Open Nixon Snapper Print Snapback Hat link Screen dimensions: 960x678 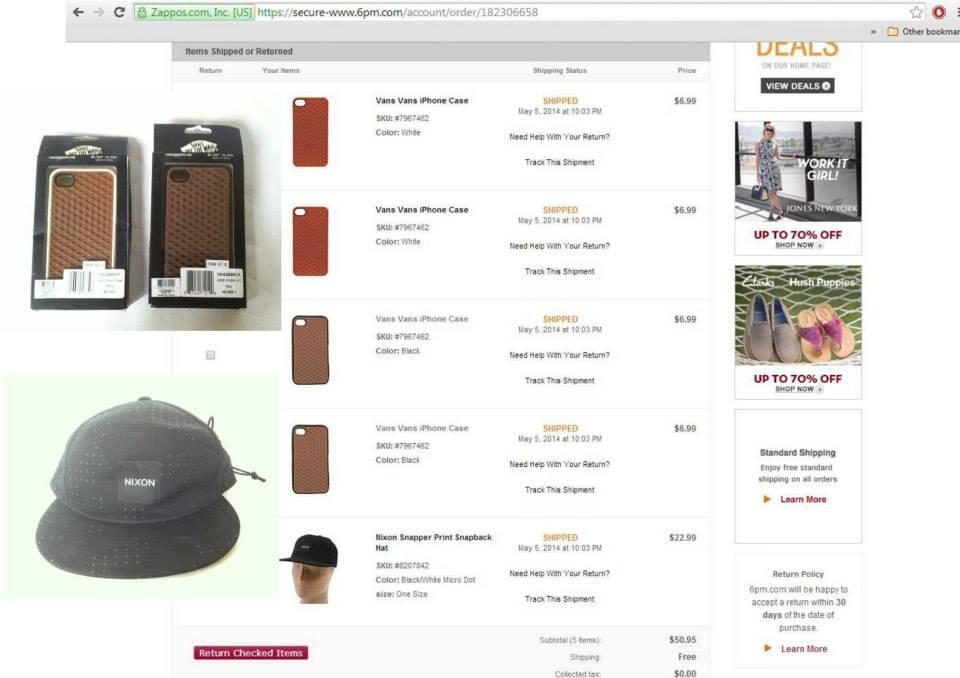[433, 542]
